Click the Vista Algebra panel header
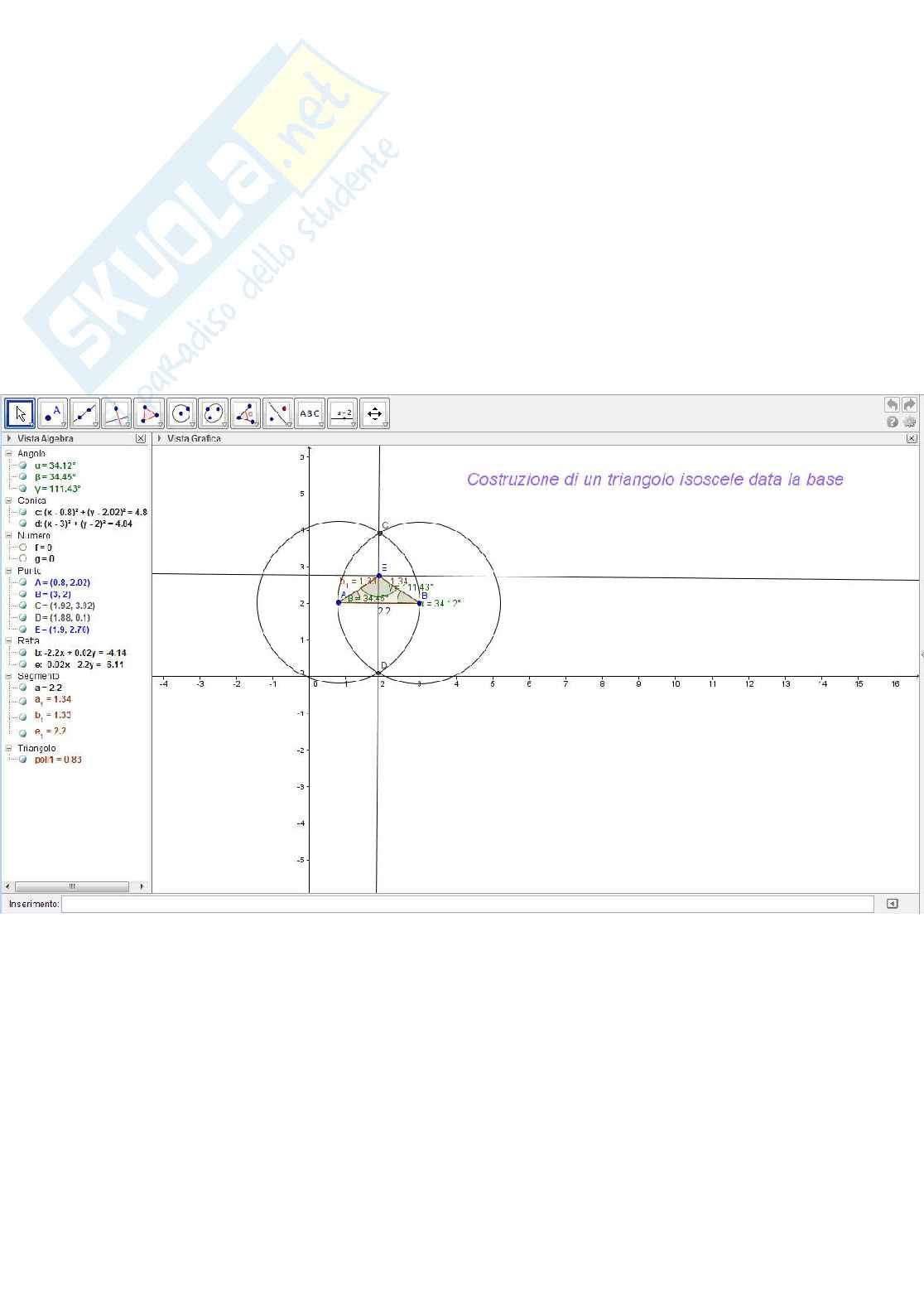924x1308 pixels. click(x=46, y=438)
